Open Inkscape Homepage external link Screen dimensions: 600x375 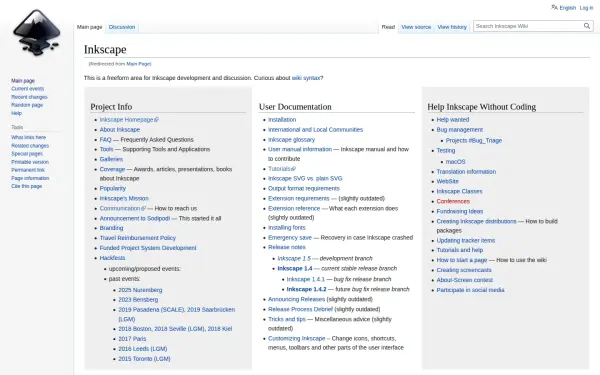pyautogui.click(x=129, y=120)
